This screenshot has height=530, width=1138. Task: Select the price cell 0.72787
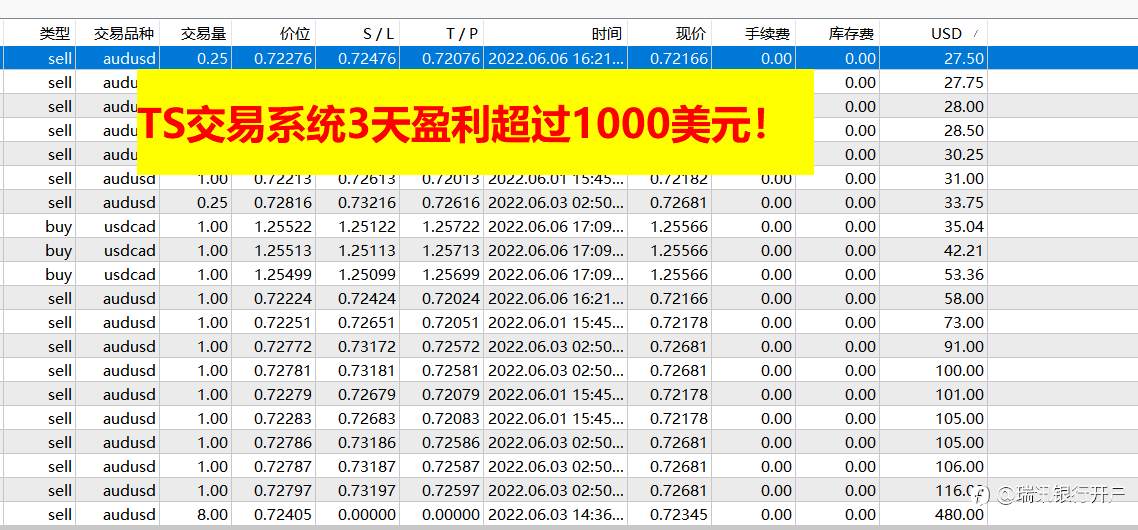click(283, 466)
